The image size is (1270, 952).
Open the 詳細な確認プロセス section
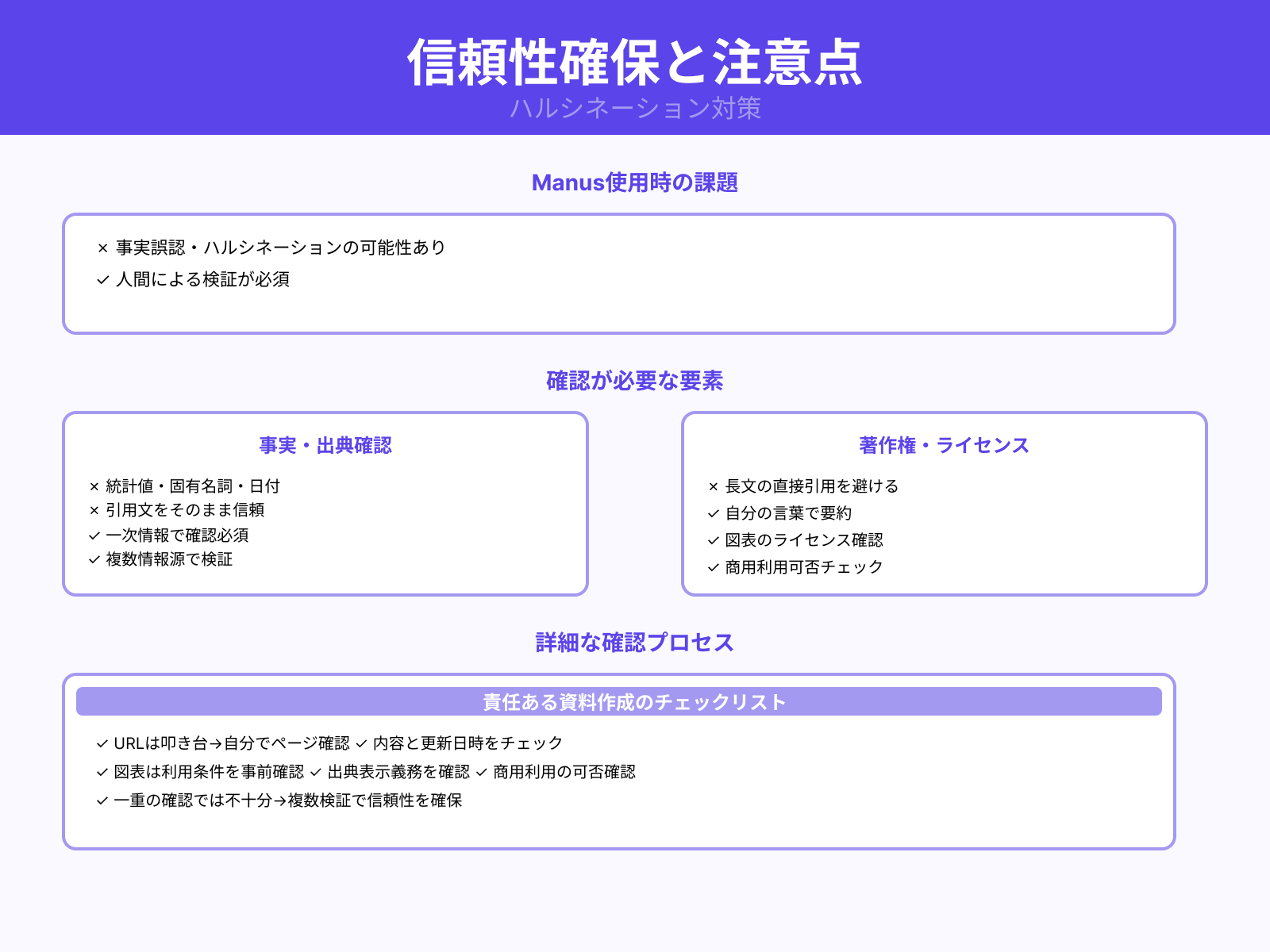635,642
